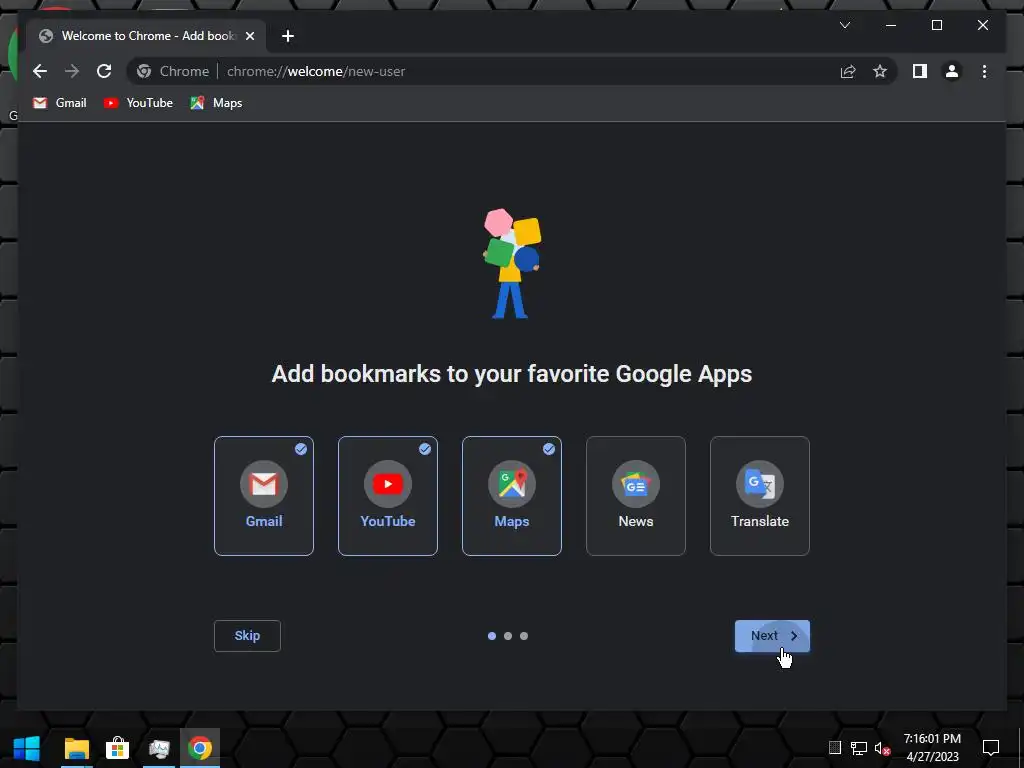Deselect the YouTube app card
Viewport: 1024px width, 768px height.
[388, 496]
